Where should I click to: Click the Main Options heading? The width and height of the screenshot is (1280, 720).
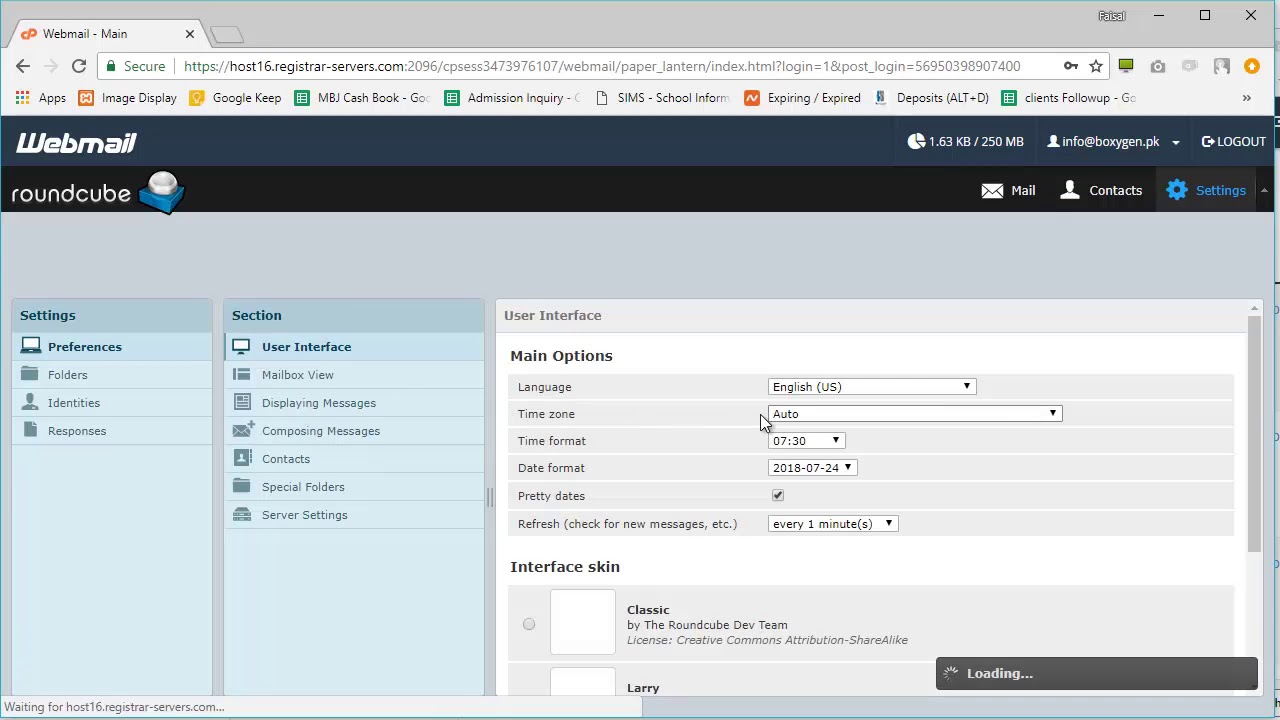[x=561, y=356]
